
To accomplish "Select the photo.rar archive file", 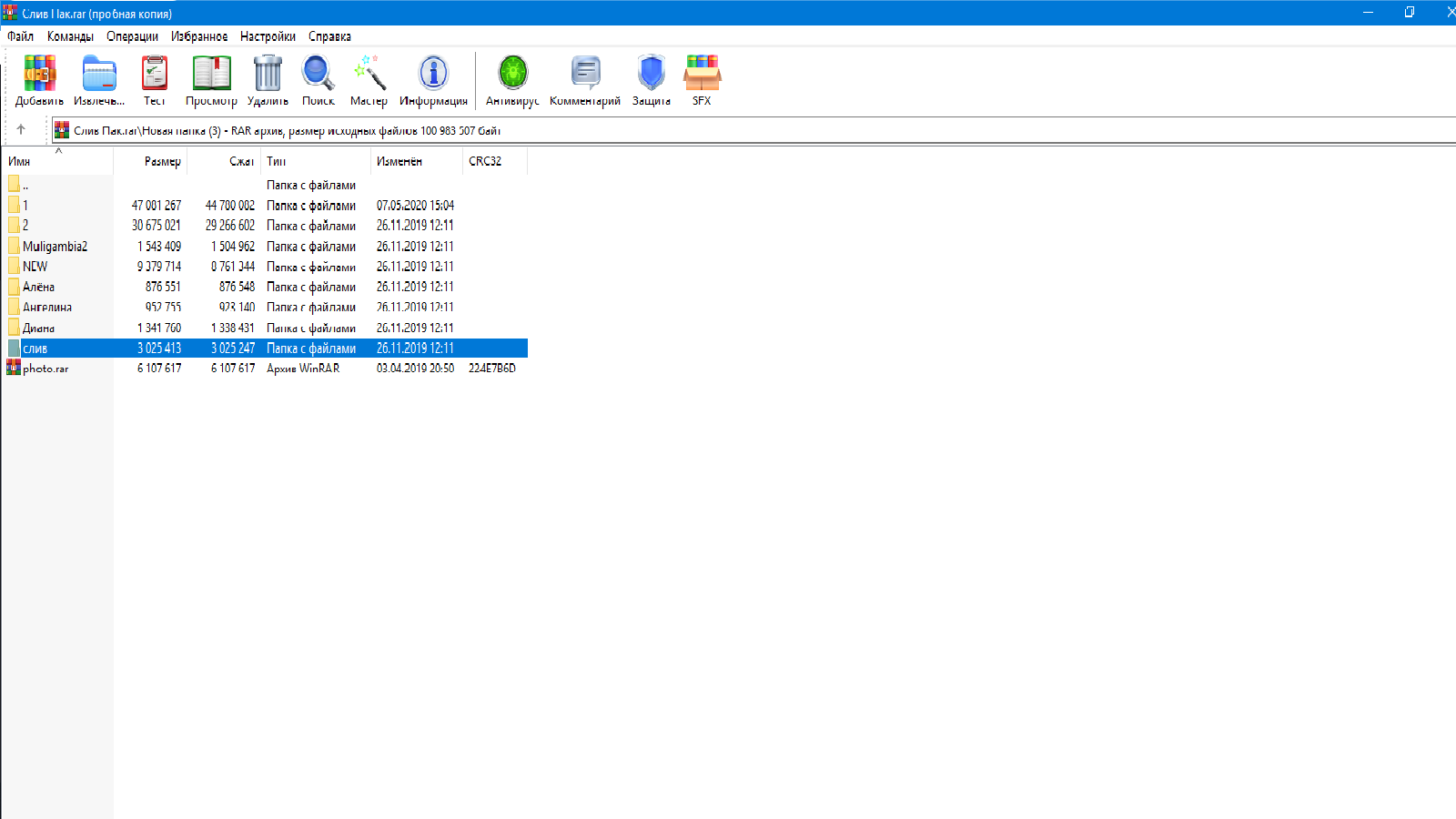I will point(45,369).
